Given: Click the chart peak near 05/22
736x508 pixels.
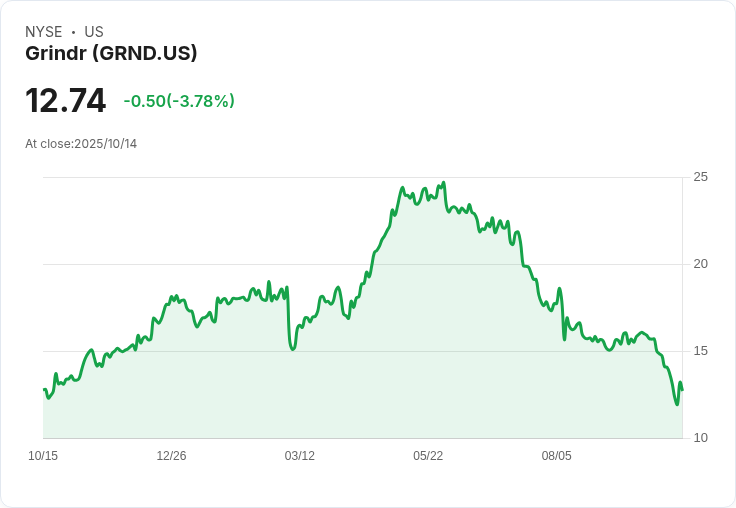Looking at the screenshot, I should tap(444, 183).
